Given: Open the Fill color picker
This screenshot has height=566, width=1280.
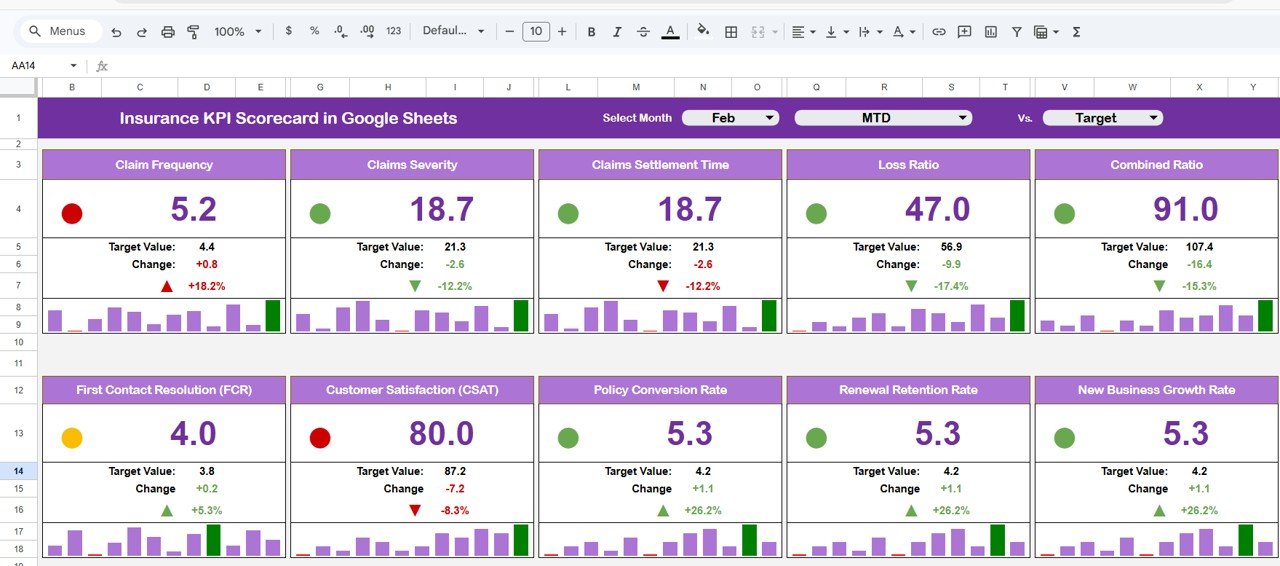Looking at the screenshot, I should (702, 32).
